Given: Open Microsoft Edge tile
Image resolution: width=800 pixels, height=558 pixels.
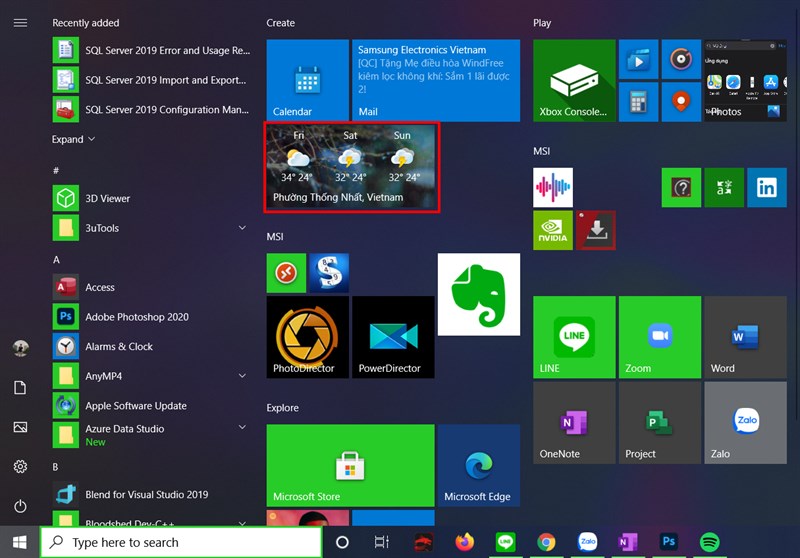Looking at the screenshot, I should pos(478,465).
